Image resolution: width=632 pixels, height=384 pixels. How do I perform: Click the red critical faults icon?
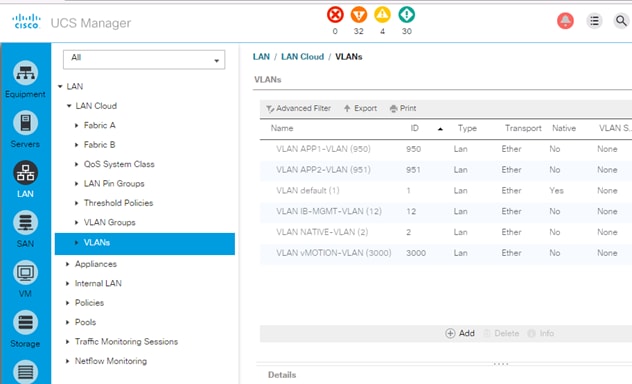pos(335,15)
